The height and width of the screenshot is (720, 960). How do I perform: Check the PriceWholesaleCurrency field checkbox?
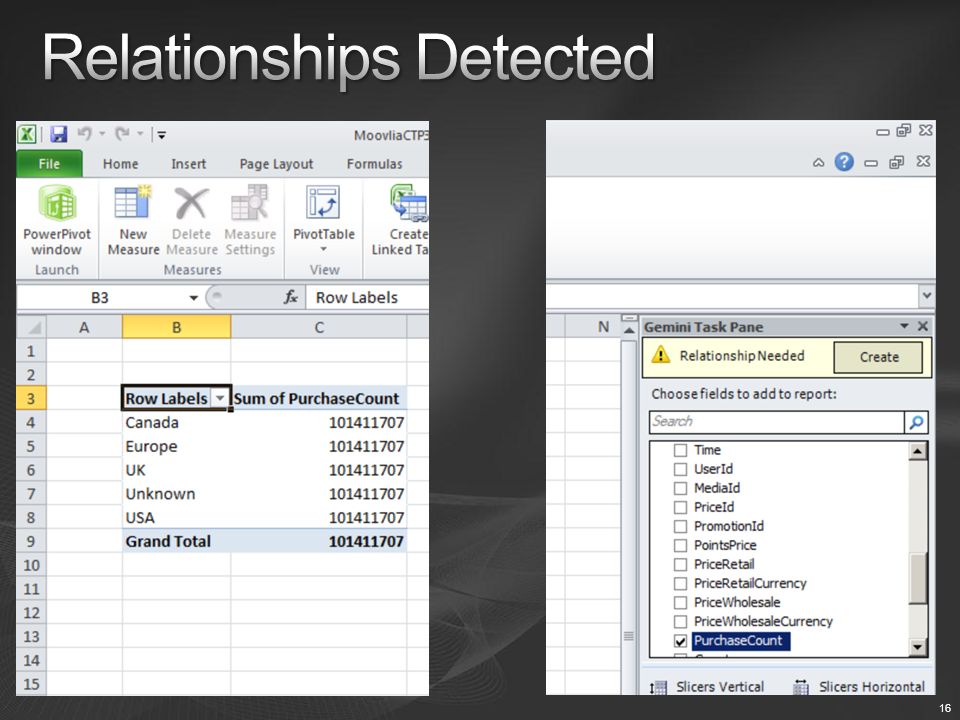point(680,621)
